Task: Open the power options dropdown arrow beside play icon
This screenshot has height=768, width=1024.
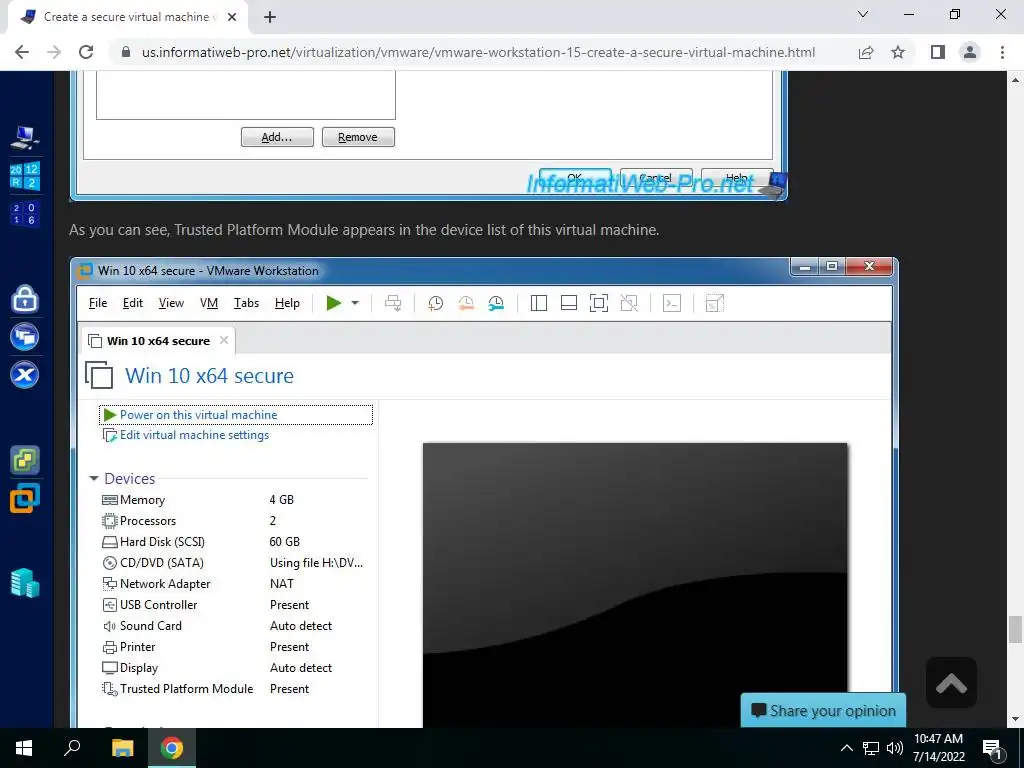Action: (355, 303)
